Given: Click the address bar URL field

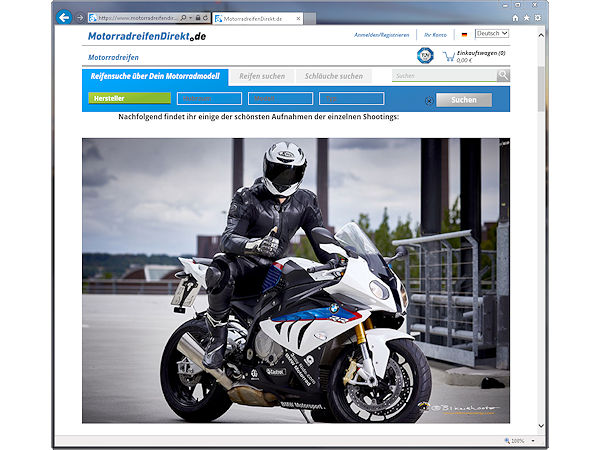Looking at the screenshot, I should (138, 18).
